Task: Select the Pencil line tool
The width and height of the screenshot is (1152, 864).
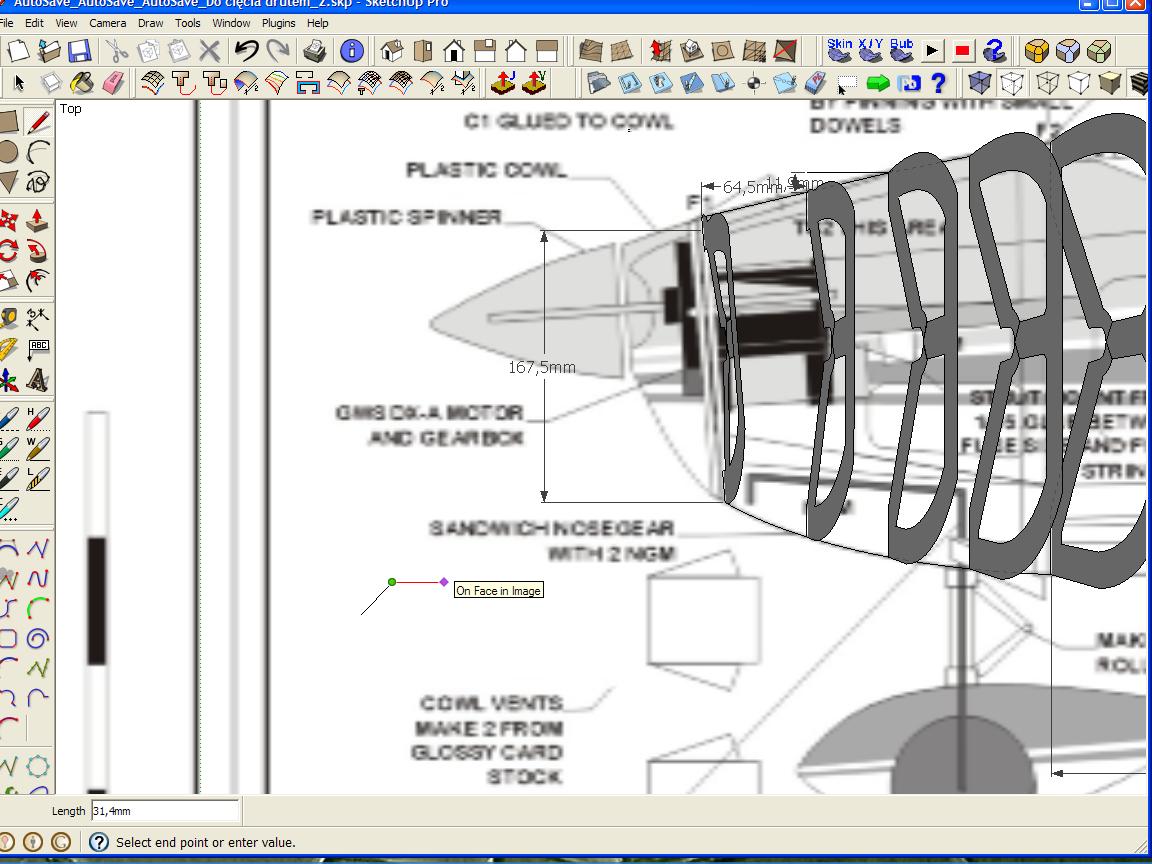Action: tap(37, 122)
